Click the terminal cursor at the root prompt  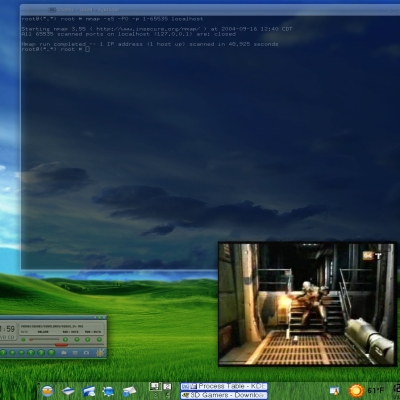(87, 49)
